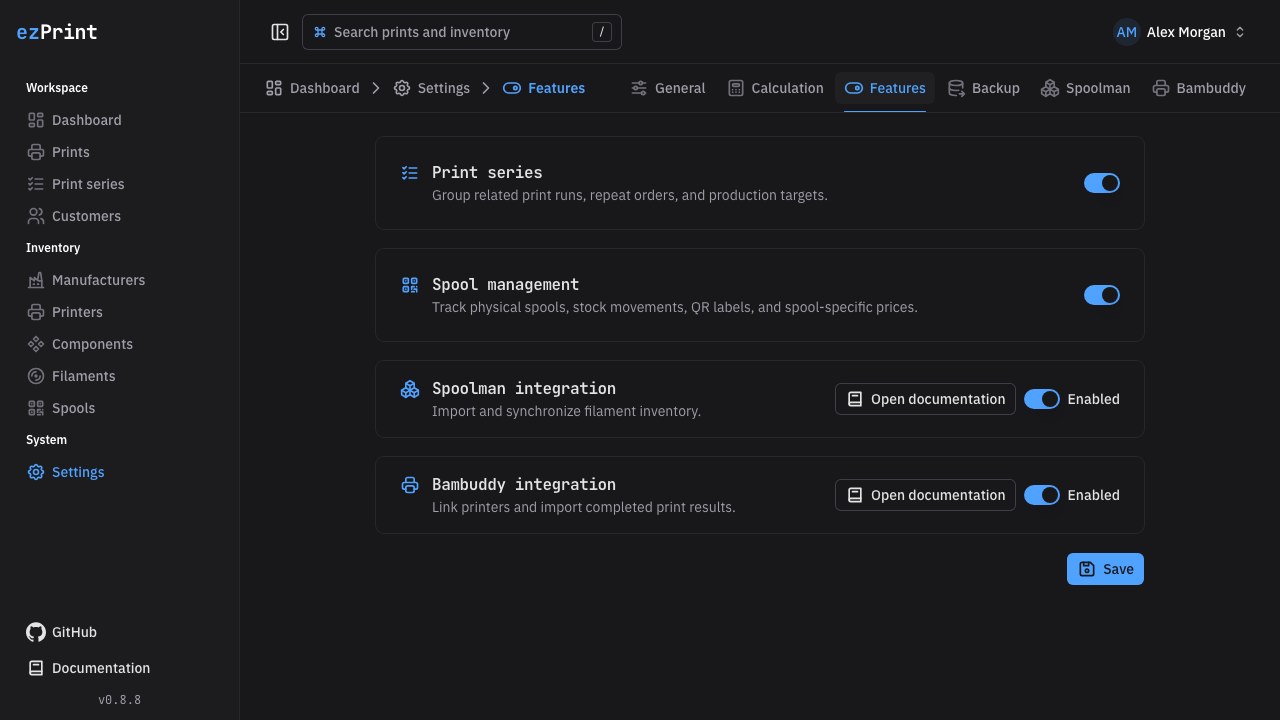The width and height of the screenshot is (1280, 720).
Task: Select the Features settings tab
Action: [885, 88]
